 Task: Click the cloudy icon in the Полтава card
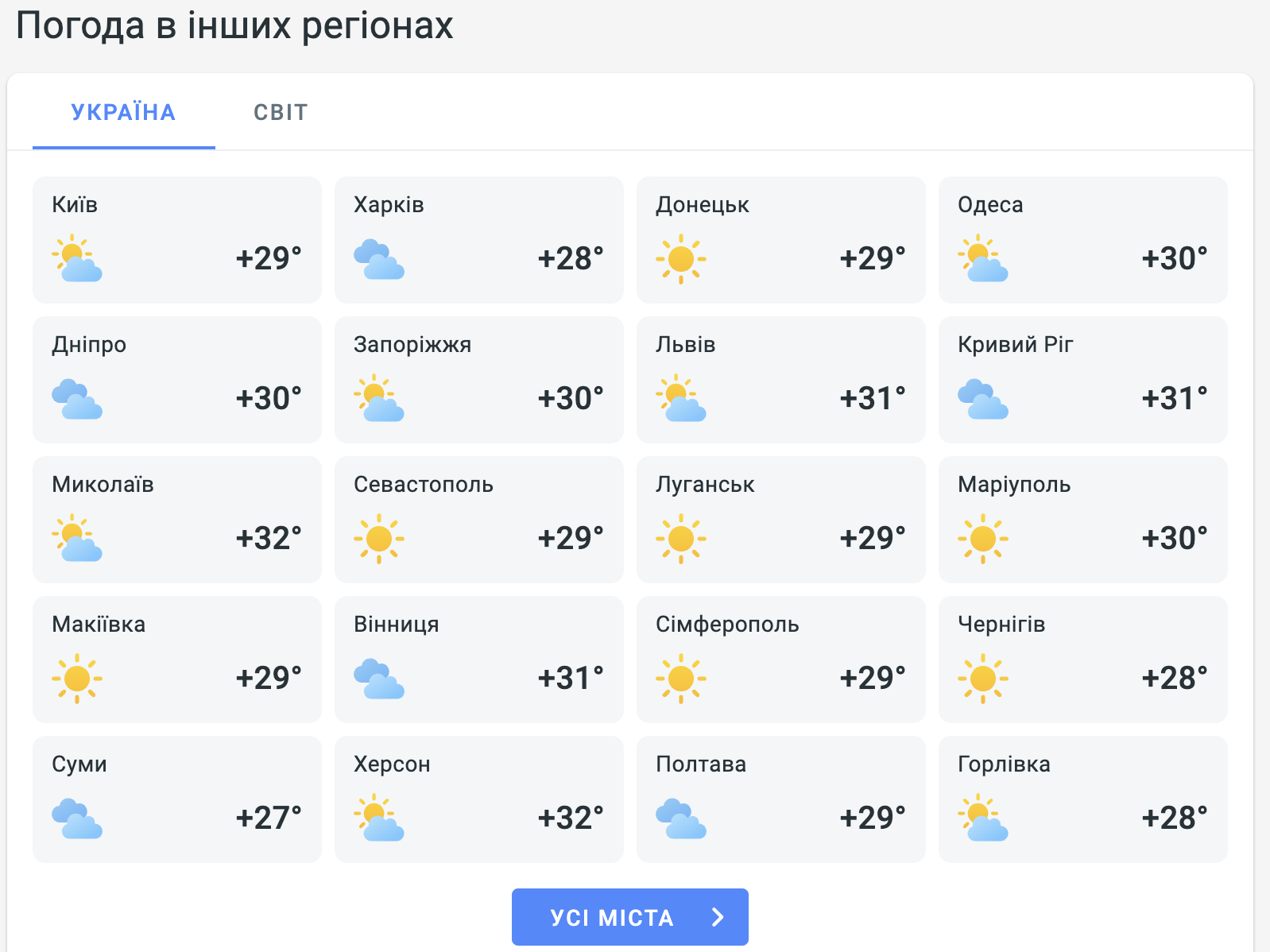coord(681,818)
